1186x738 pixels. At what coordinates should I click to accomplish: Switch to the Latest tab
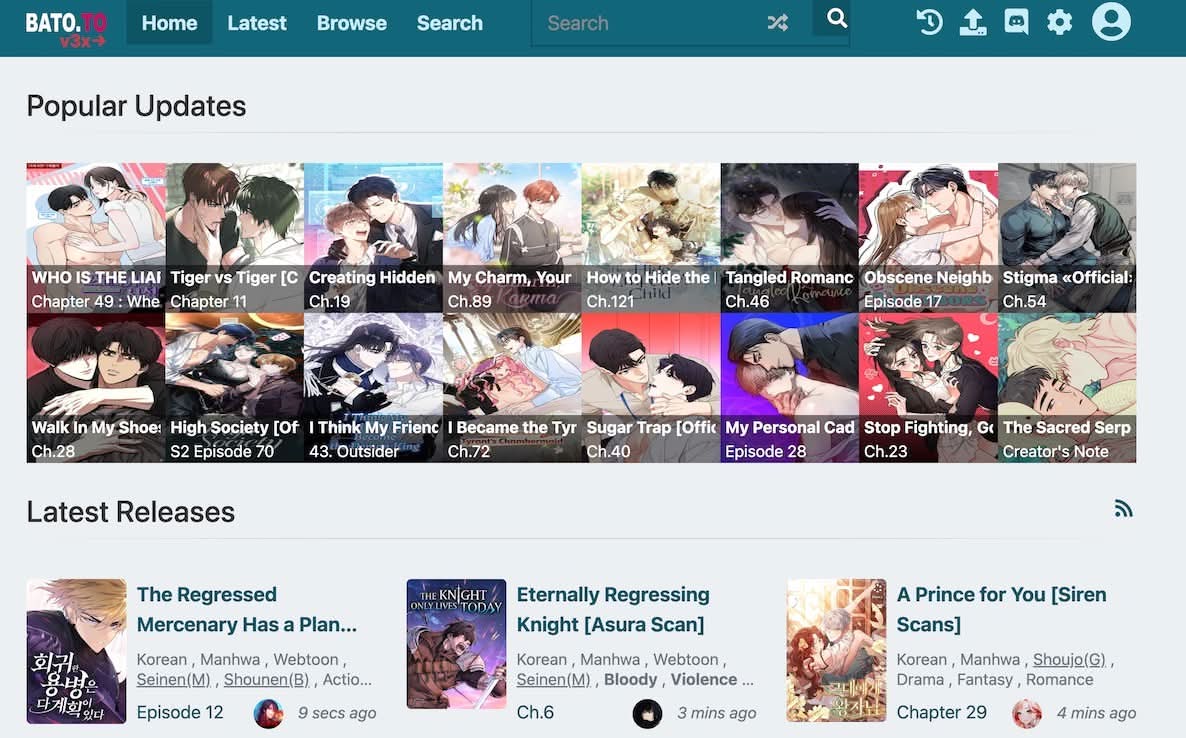pos(257,23)
